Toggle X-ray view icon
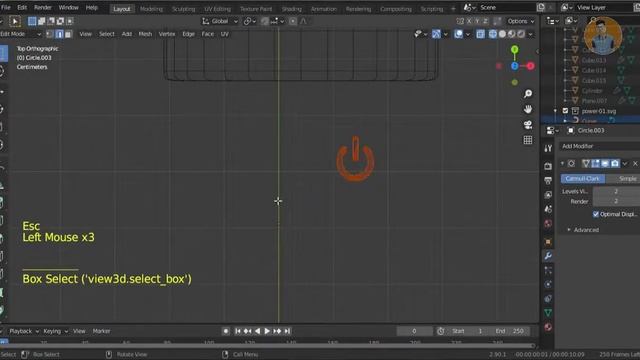This screenshot has width=640, height=360. pyautogui.click(x=480, y=34)
